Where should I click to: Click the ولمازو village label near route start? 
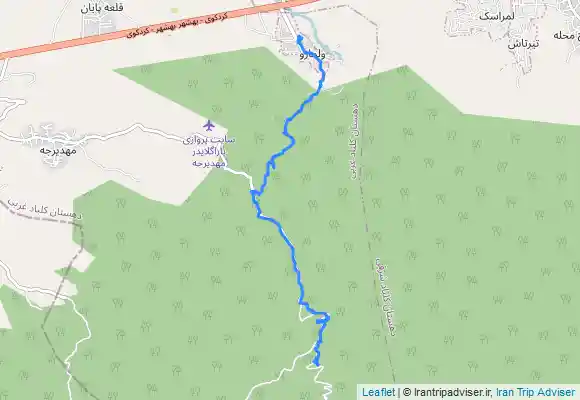click(x=313, y=55)
